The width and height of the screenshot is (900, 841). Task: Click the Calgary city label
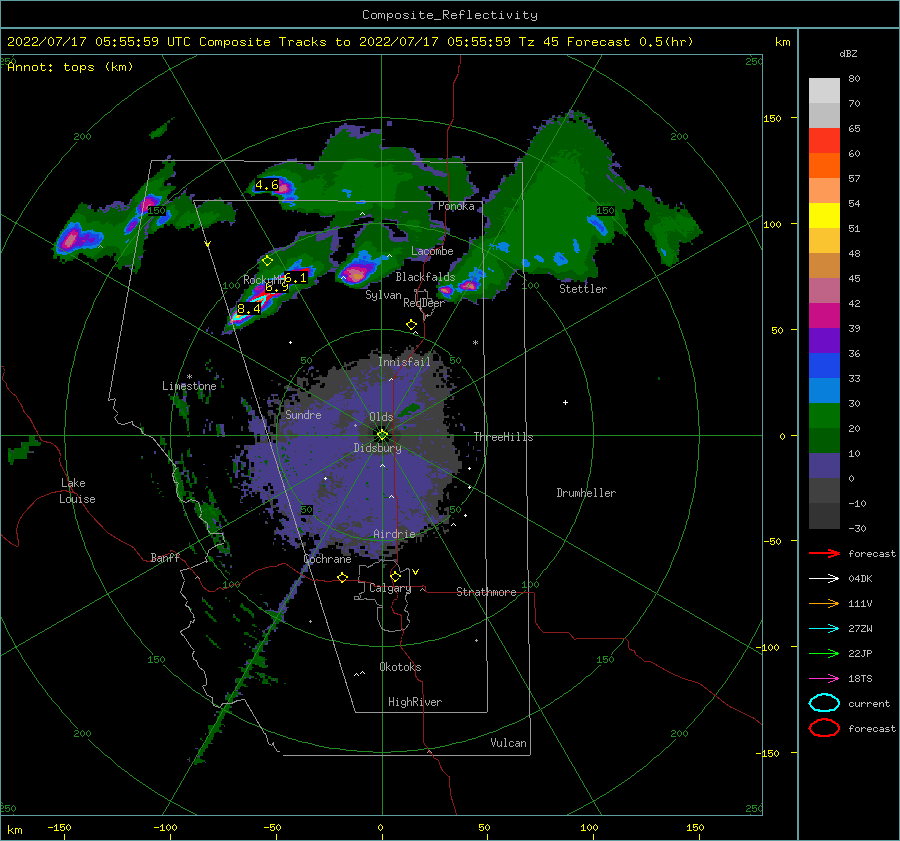(x=390, y=588)
